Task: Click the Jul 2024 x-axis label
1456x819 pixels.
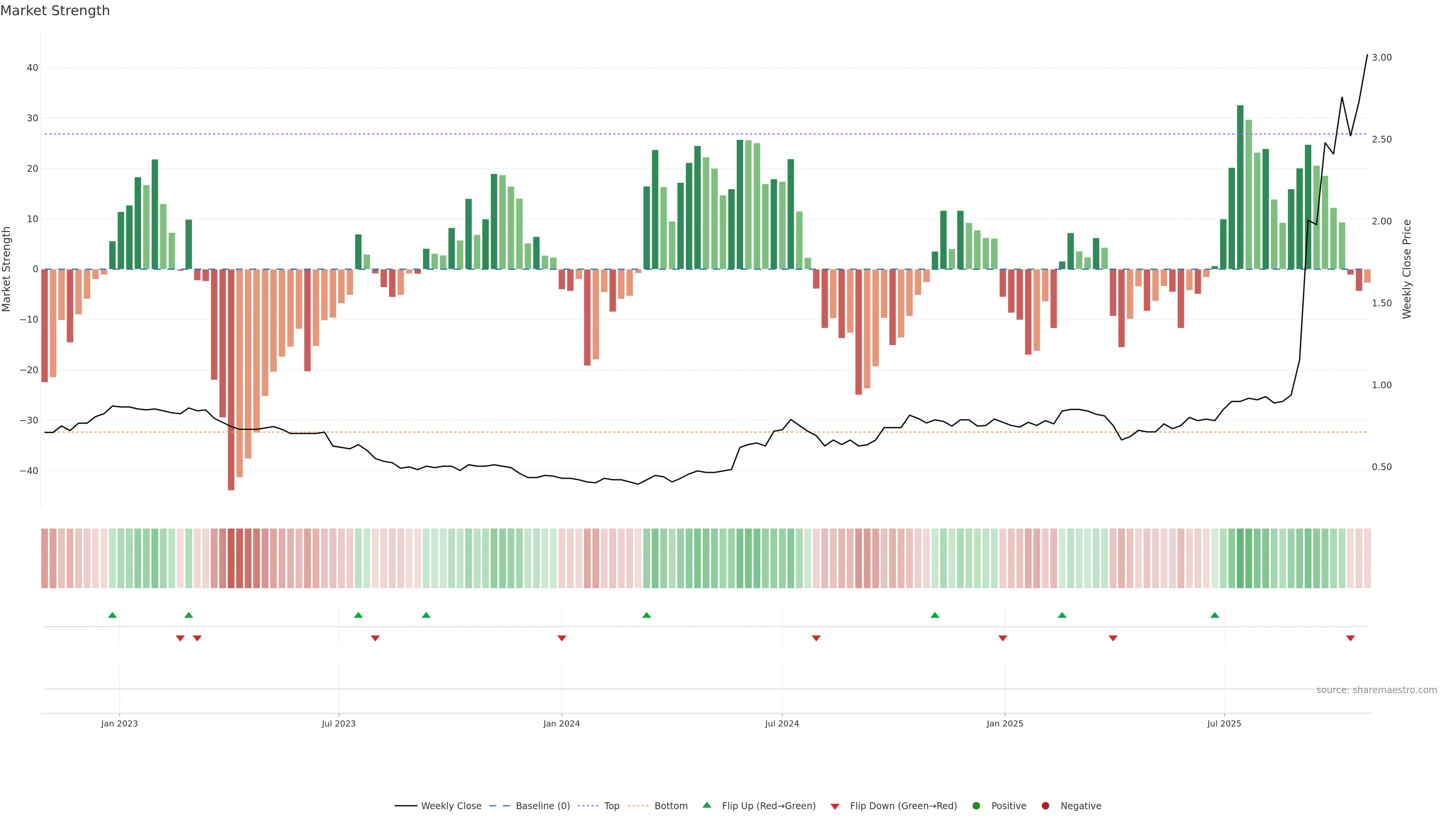Action: click(x=782, y=723)
